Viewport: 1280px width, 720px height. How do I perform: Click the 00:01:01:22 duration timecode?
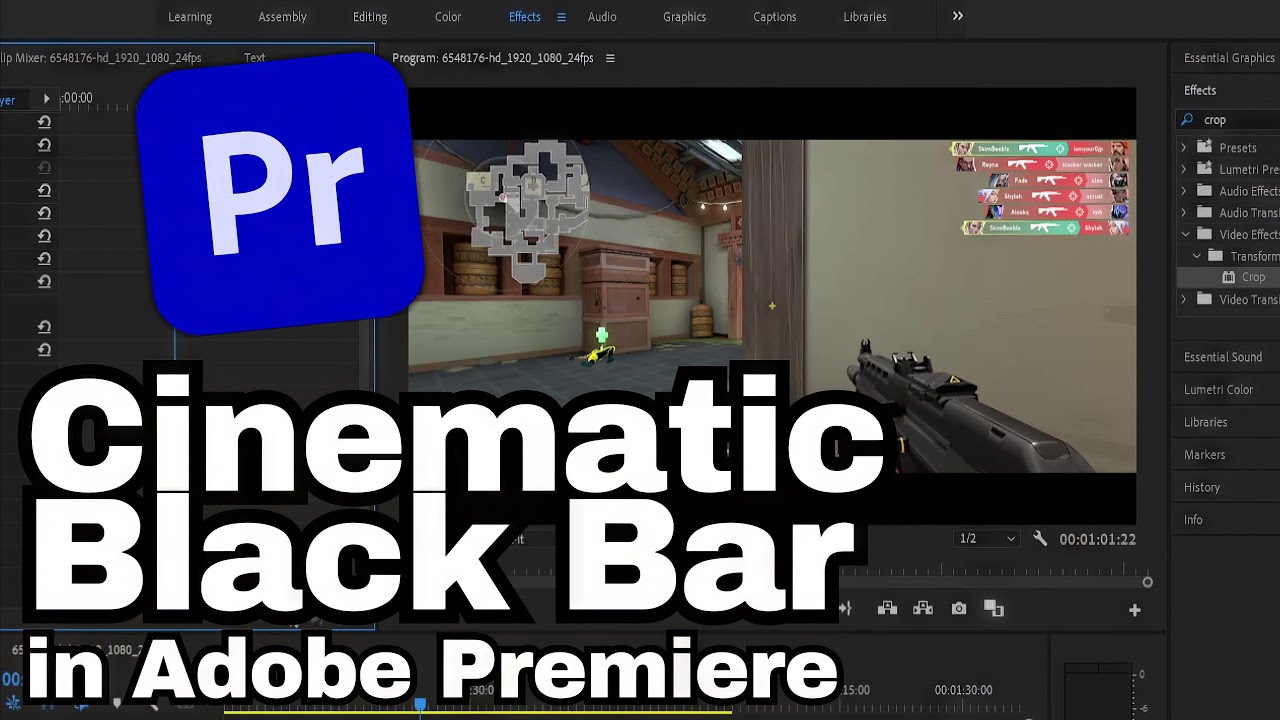click(1098, 539)
